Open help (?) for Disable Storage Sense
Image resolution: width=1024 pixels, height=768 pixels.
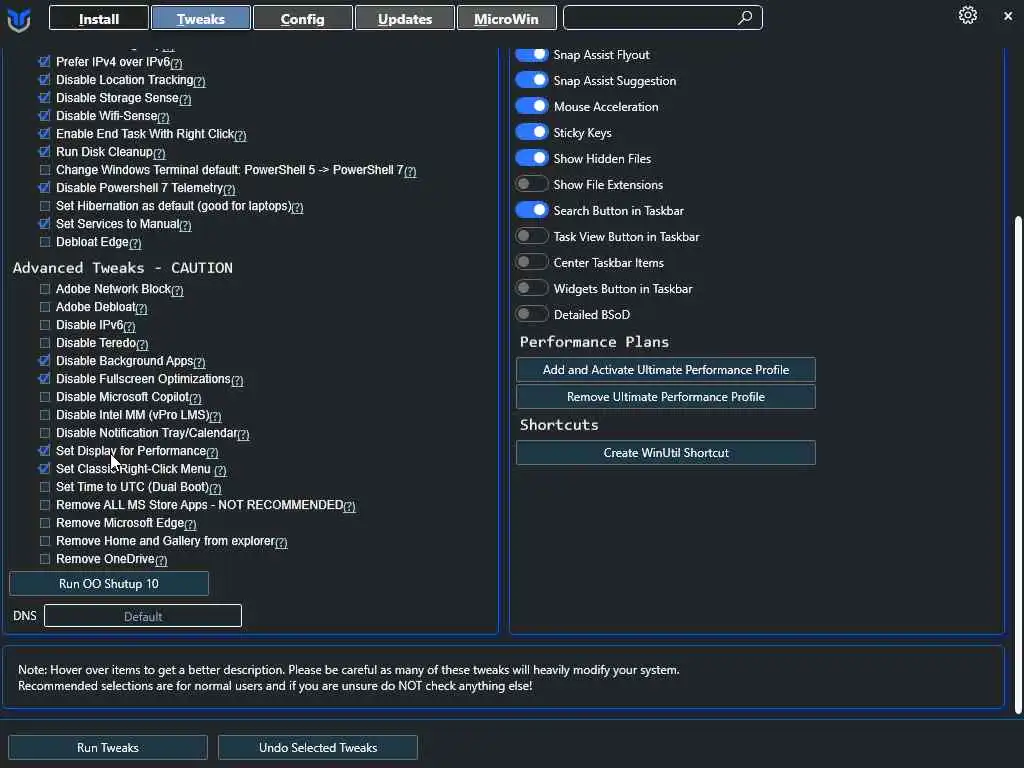185,99
